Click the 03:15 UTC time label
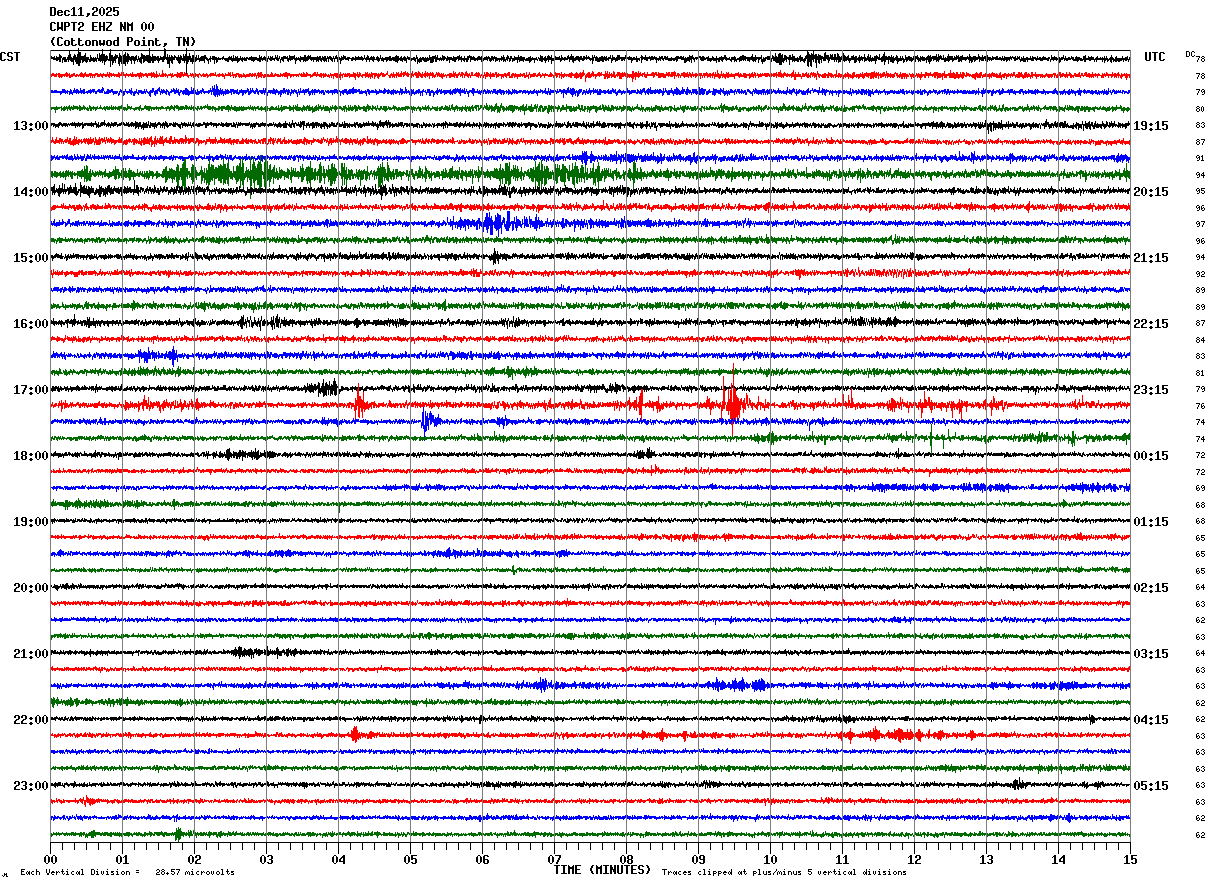Image resolution: width=1210 pixels, height=886 pixels. point(1150,654)
